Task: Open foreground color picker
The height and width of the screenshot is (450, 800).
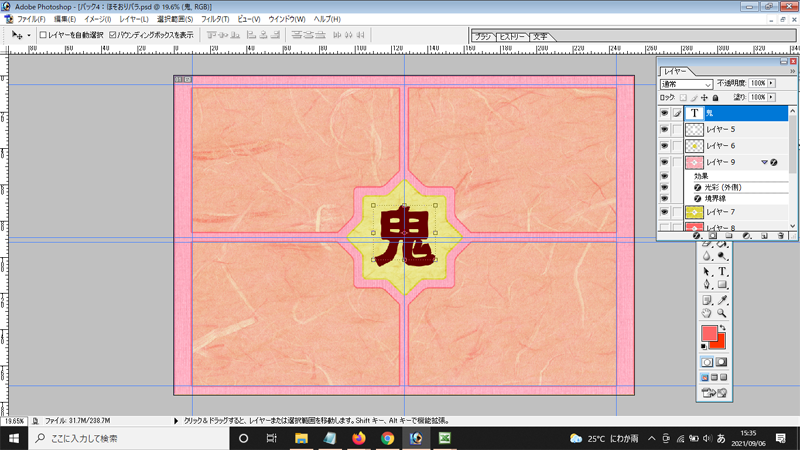Action: 709,333
